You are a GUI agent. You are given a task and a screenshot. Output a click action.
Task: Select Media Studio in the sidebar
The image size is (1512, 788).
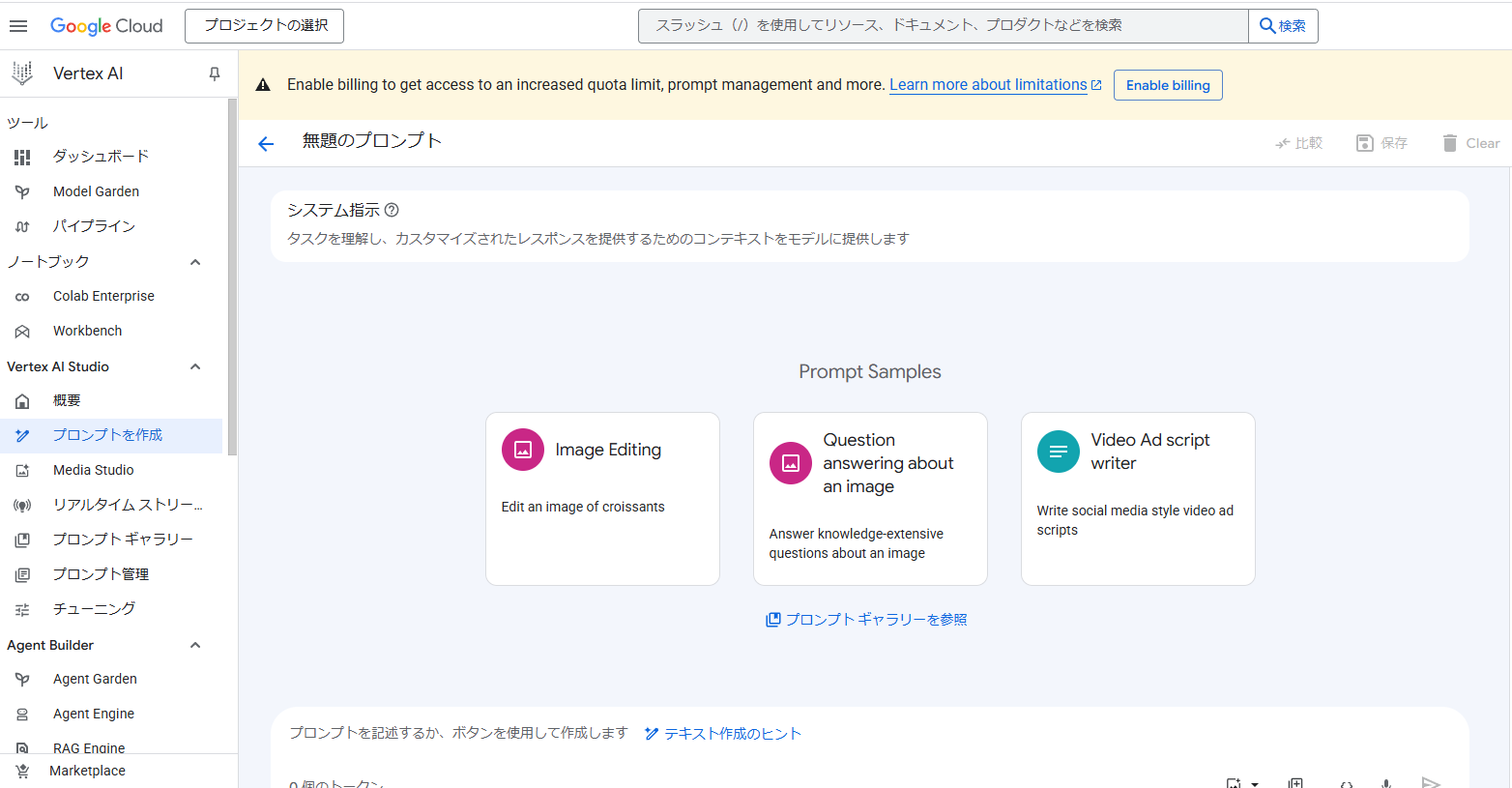click(x=94, y=470)
